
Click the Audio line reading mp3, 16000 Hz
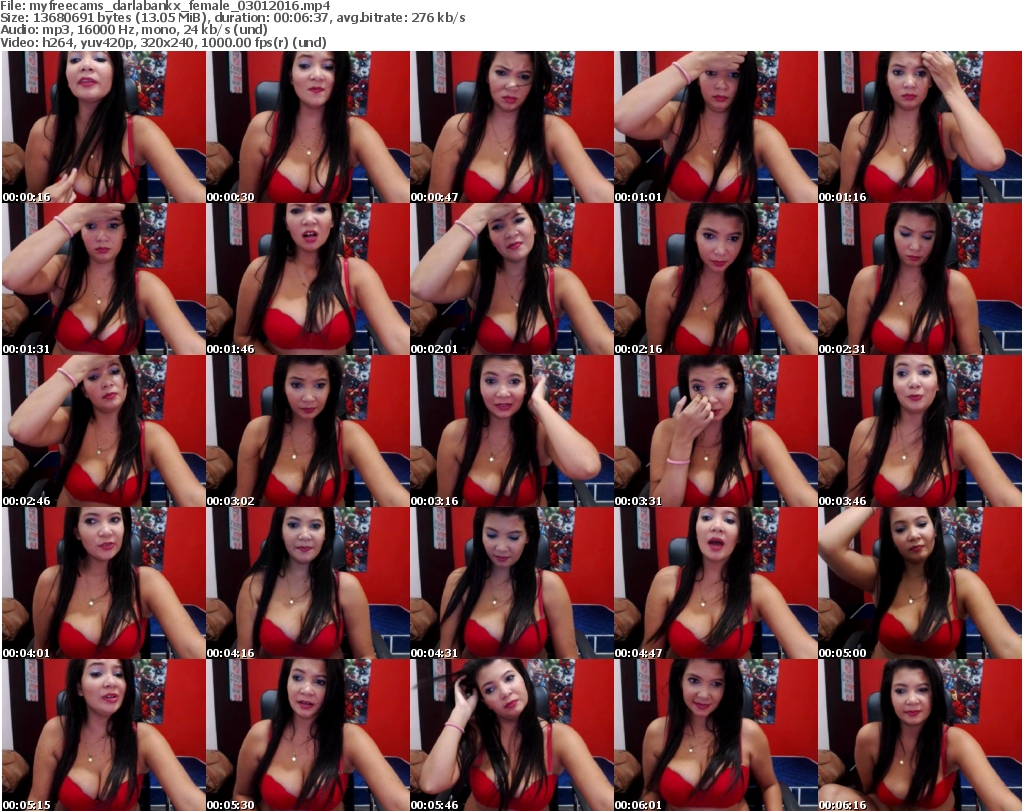[x=134, y=30]
